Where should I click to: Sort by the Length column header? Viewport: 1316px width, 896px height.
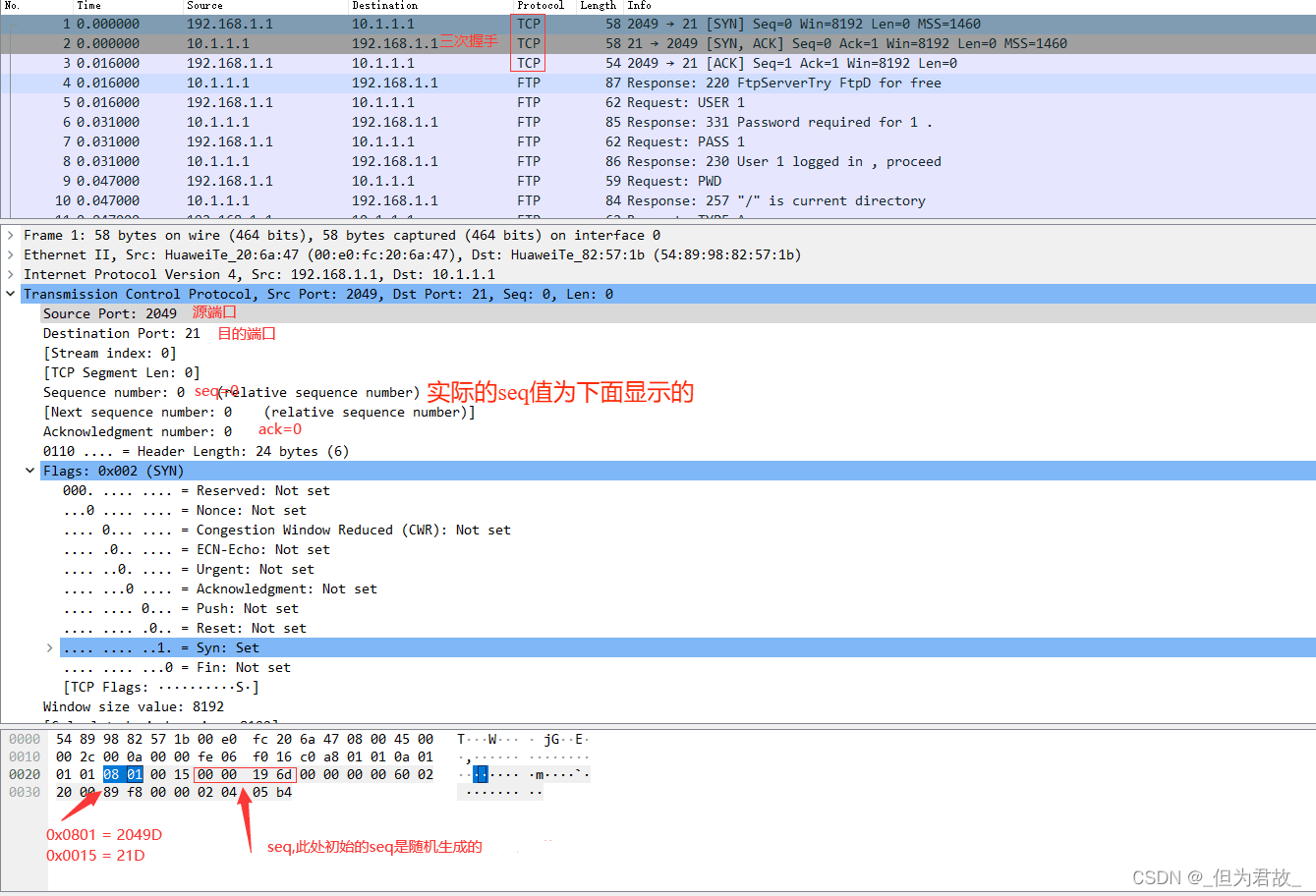[598, 6]
